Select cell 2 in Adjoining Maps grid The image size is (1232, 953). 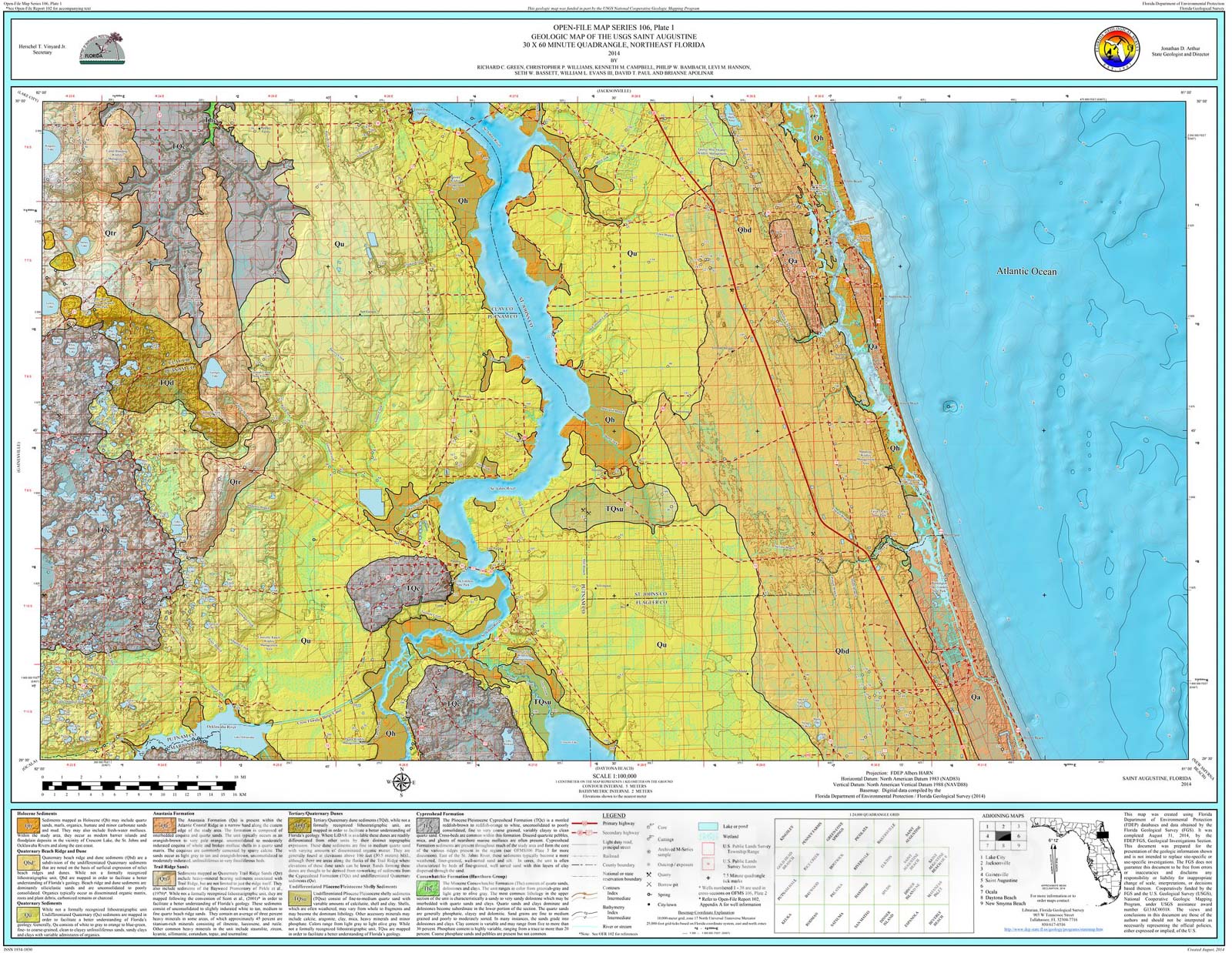pos(1004,826)
